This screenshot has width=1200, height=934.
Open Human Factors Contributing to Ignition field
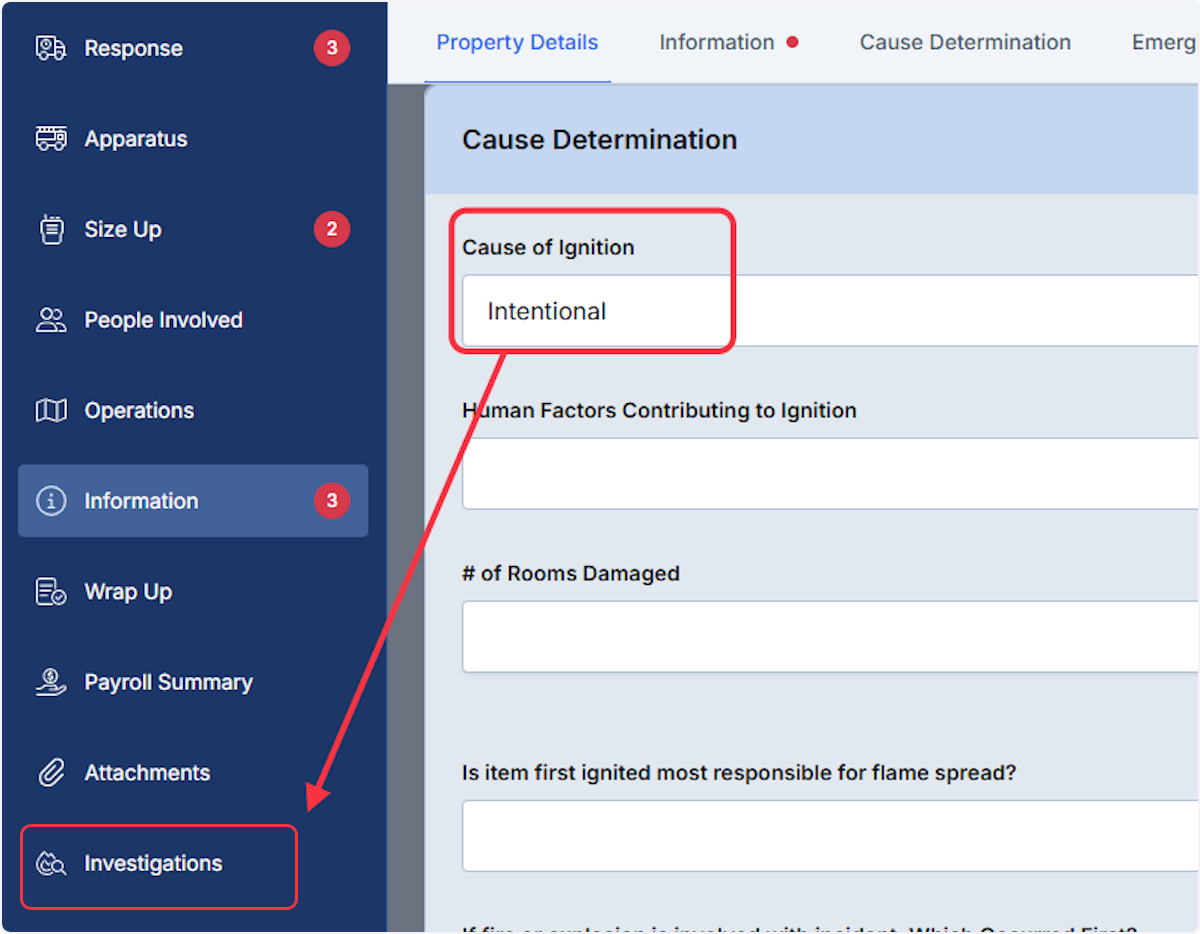(x=830, y=473)
